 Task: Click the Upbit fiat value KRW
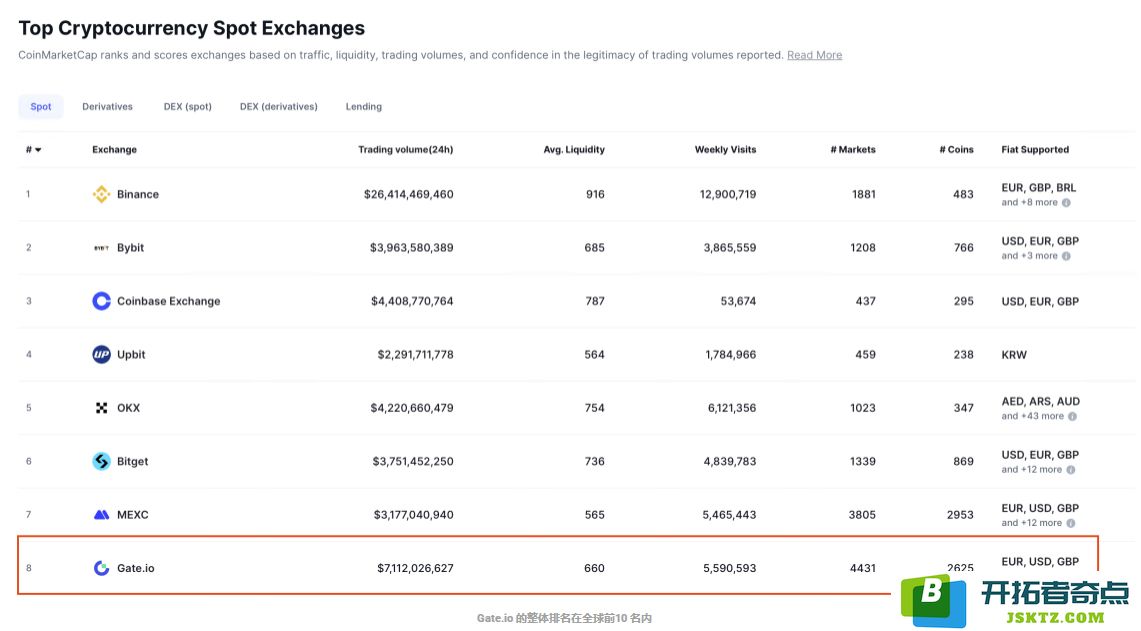coord(1014,354)
